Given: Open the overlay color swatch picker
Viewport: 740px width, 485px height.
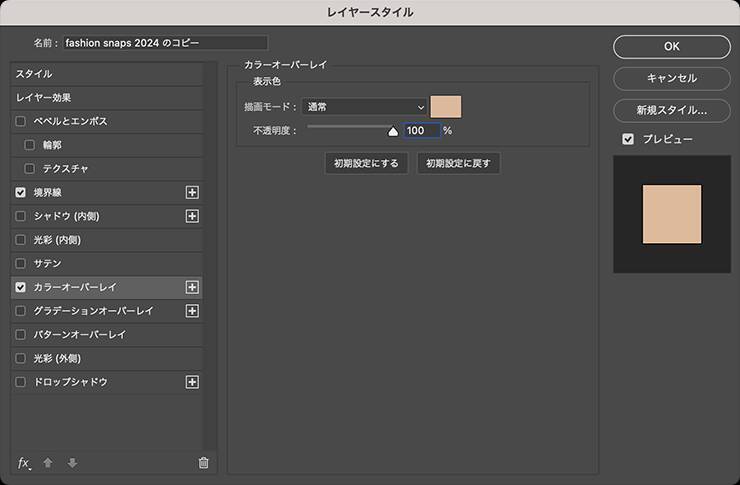Looking at the screenshot, I should point(445,107).
